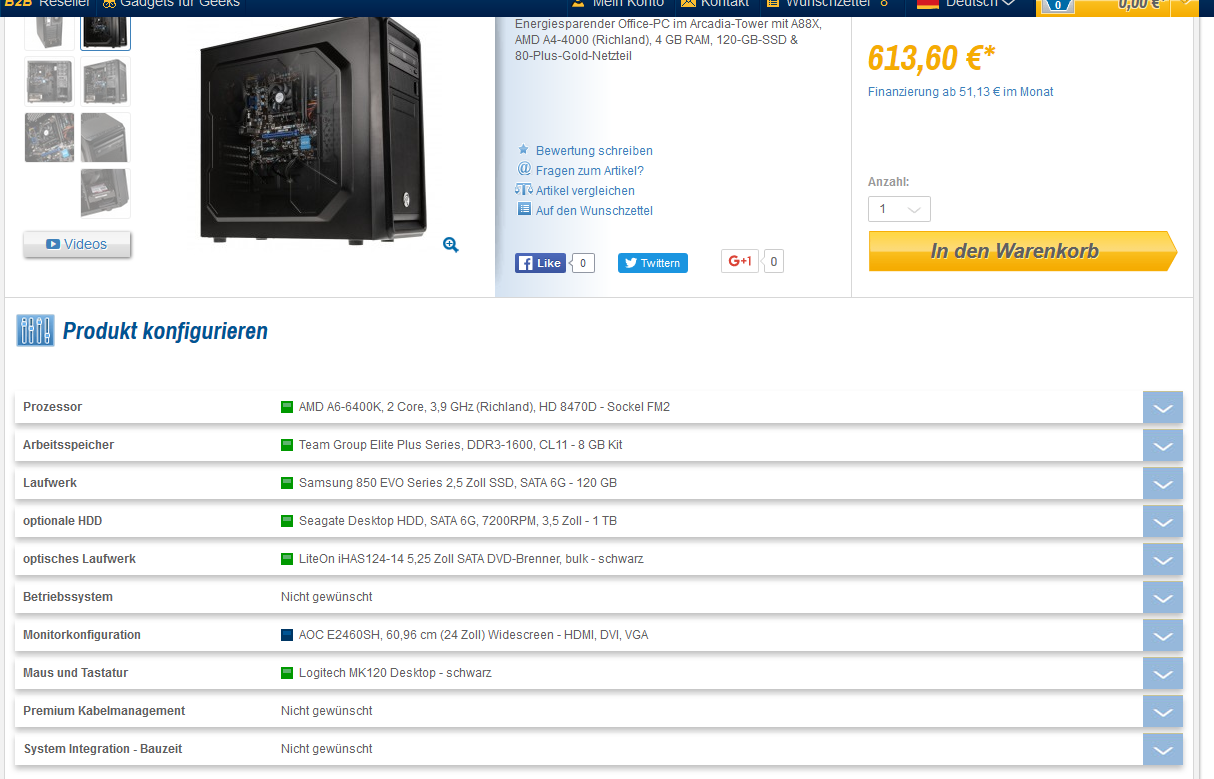Open B2B Reseller top link
The width and height of the screenshot is (1214, 779).
click(x=47, y=4)
